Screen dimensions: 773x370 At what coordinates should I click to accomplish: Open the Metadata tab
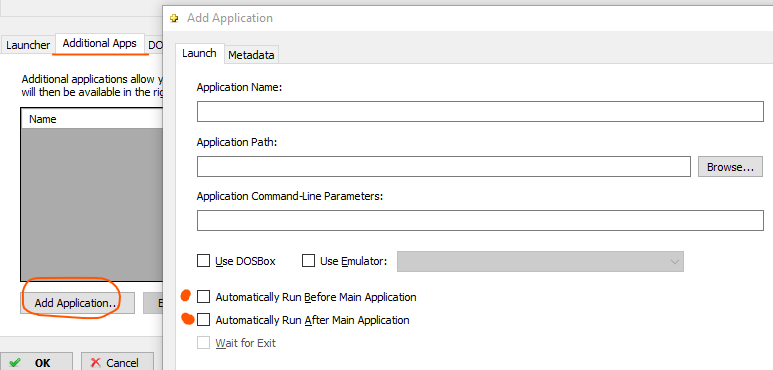click(x=251, y=55)
